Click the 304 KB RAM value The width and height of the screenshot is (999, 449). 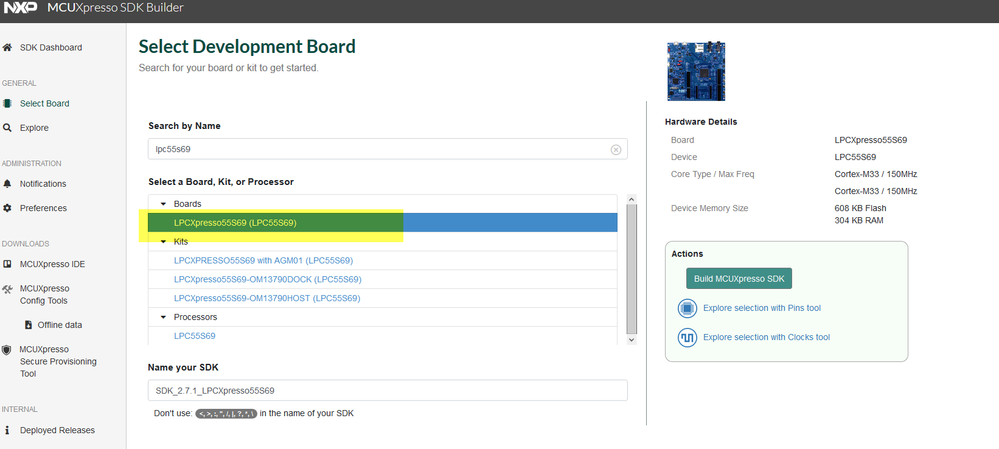click(859, 220)
